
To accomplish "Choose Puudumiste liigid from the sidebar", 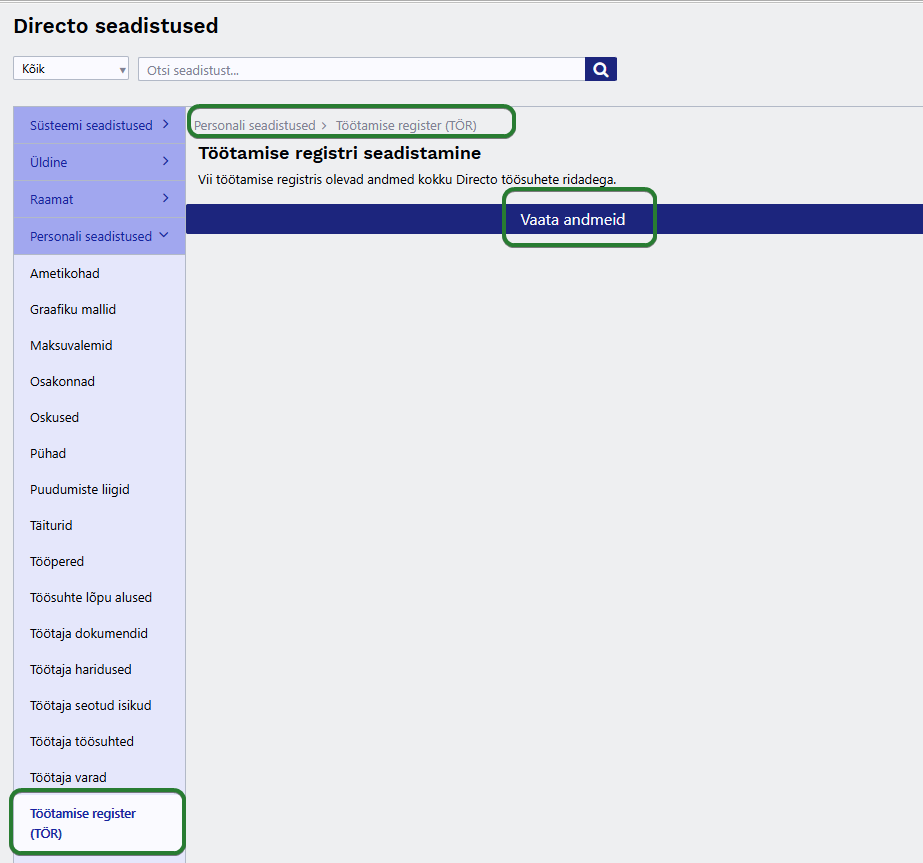I will (80, 489).
